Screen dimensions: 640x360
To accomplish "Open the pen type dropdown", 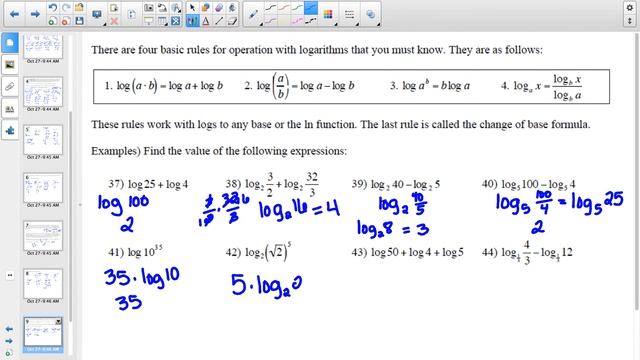I will pos(253,14).
